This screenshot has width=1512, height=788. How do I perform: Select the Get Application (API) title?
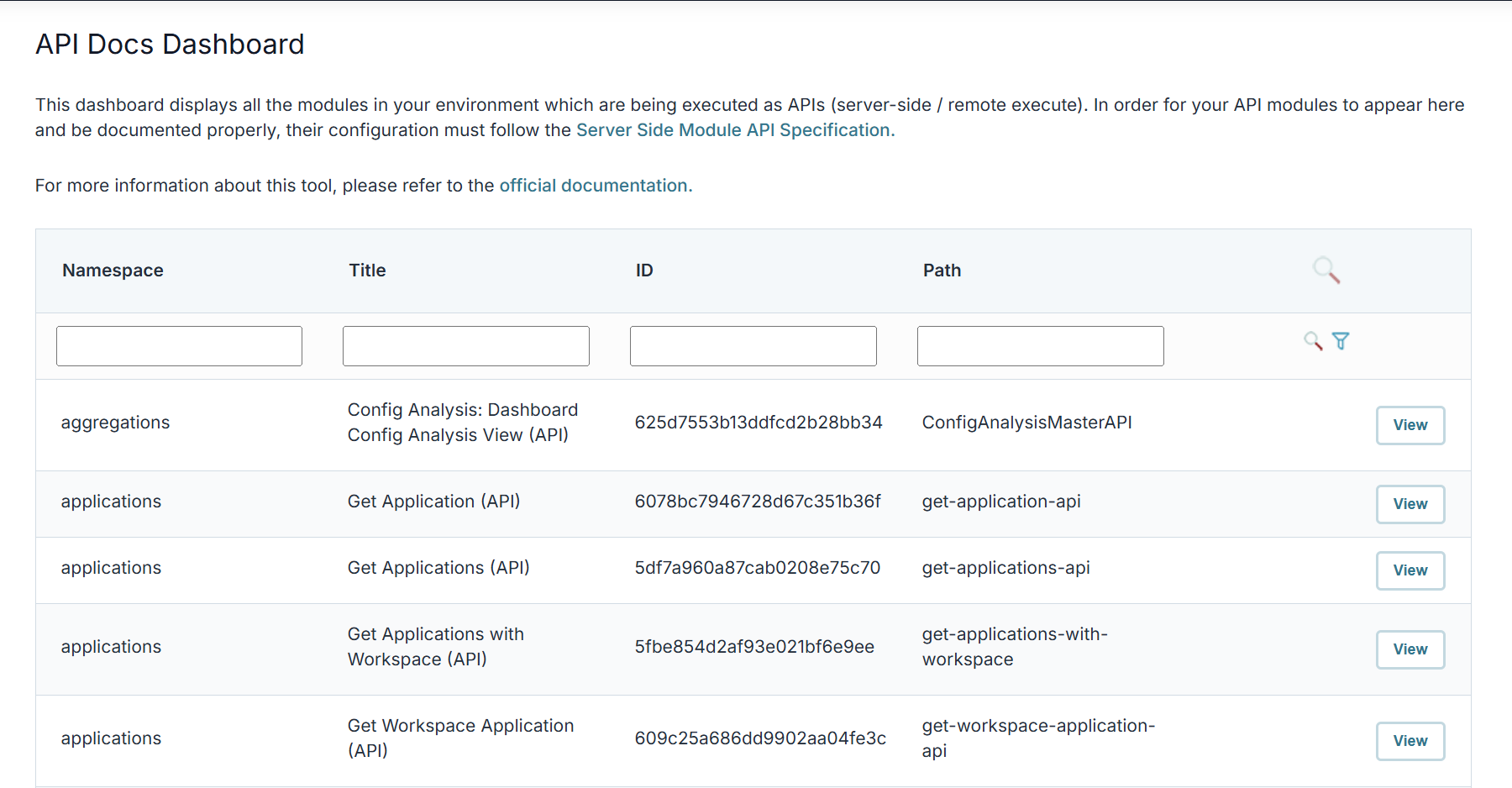433,502
